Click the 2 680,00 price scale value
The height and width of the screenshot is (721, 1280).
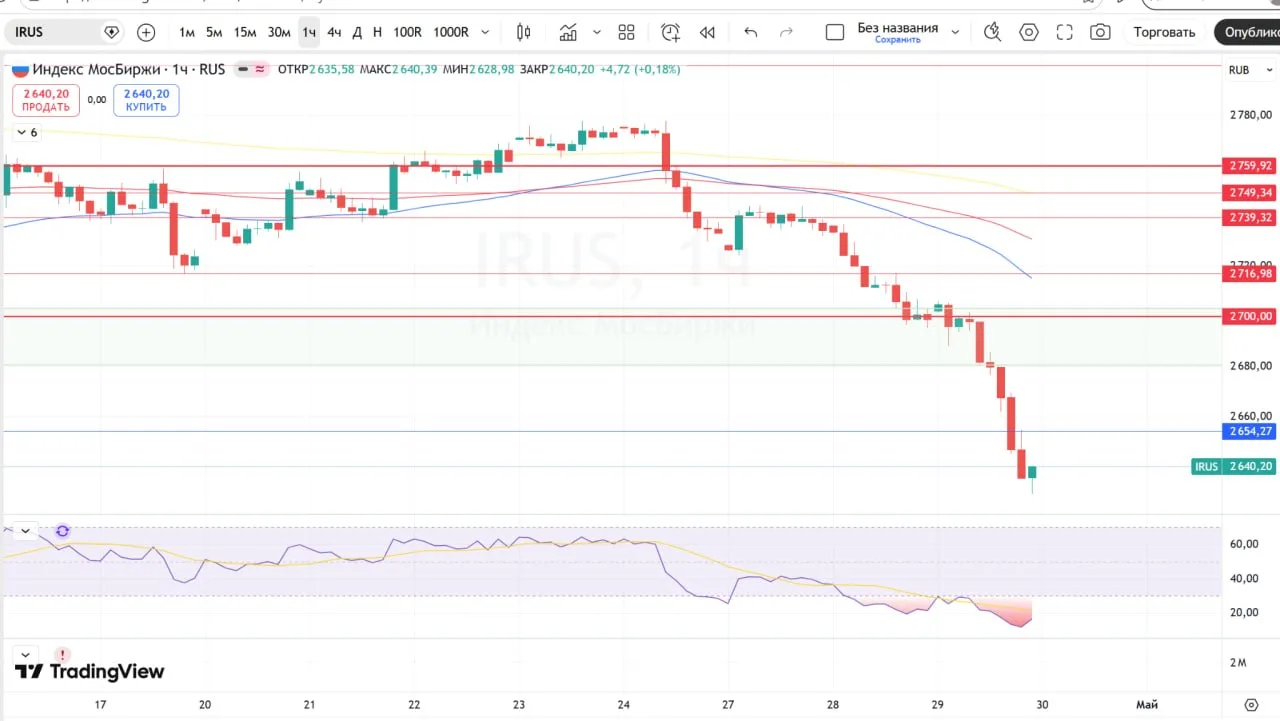point(1251,366)
